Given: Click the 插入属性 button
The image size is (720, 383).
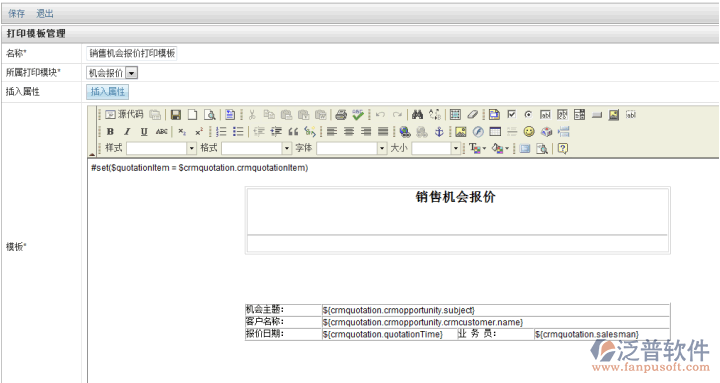Looking at the screenshot, I should (x=107, y=91).
